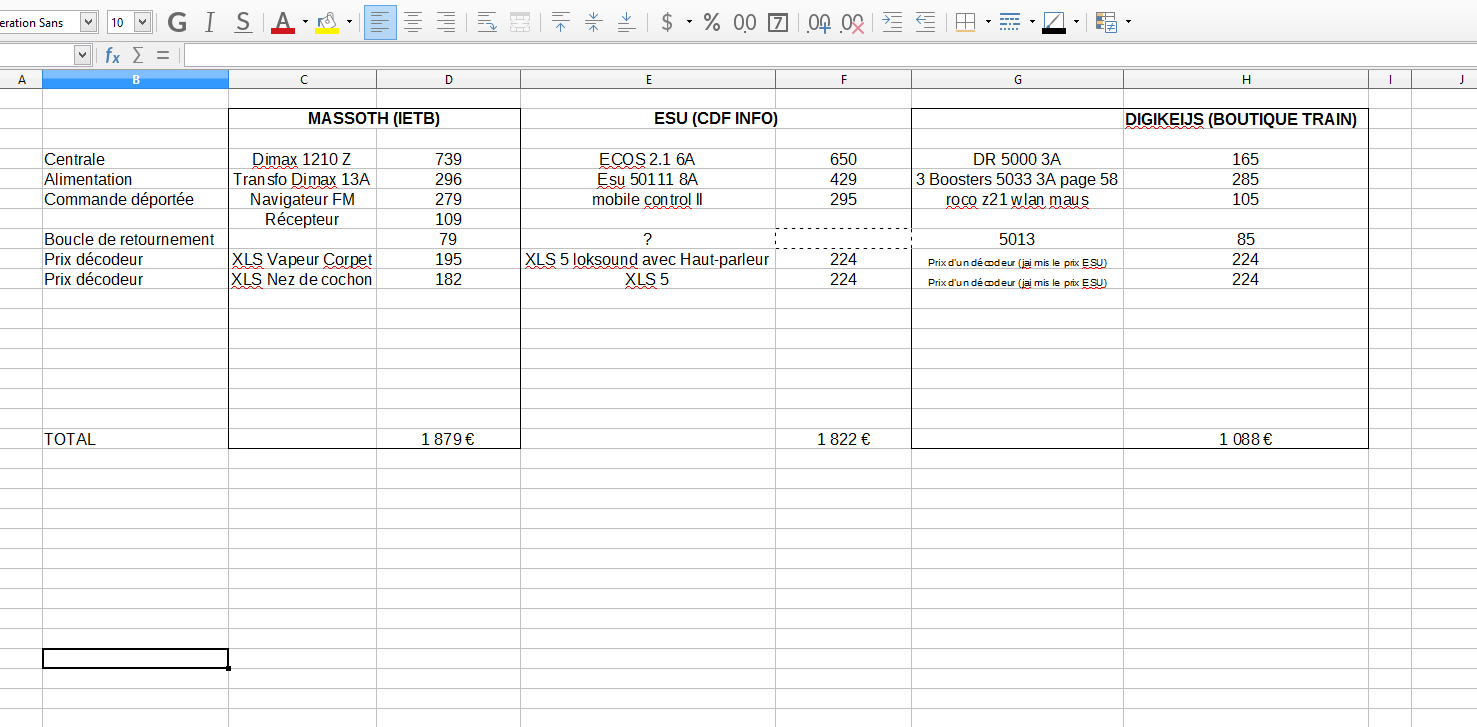Select the question mark cell
Screen dimensions: 1477x727
click(x=648, y=239)
